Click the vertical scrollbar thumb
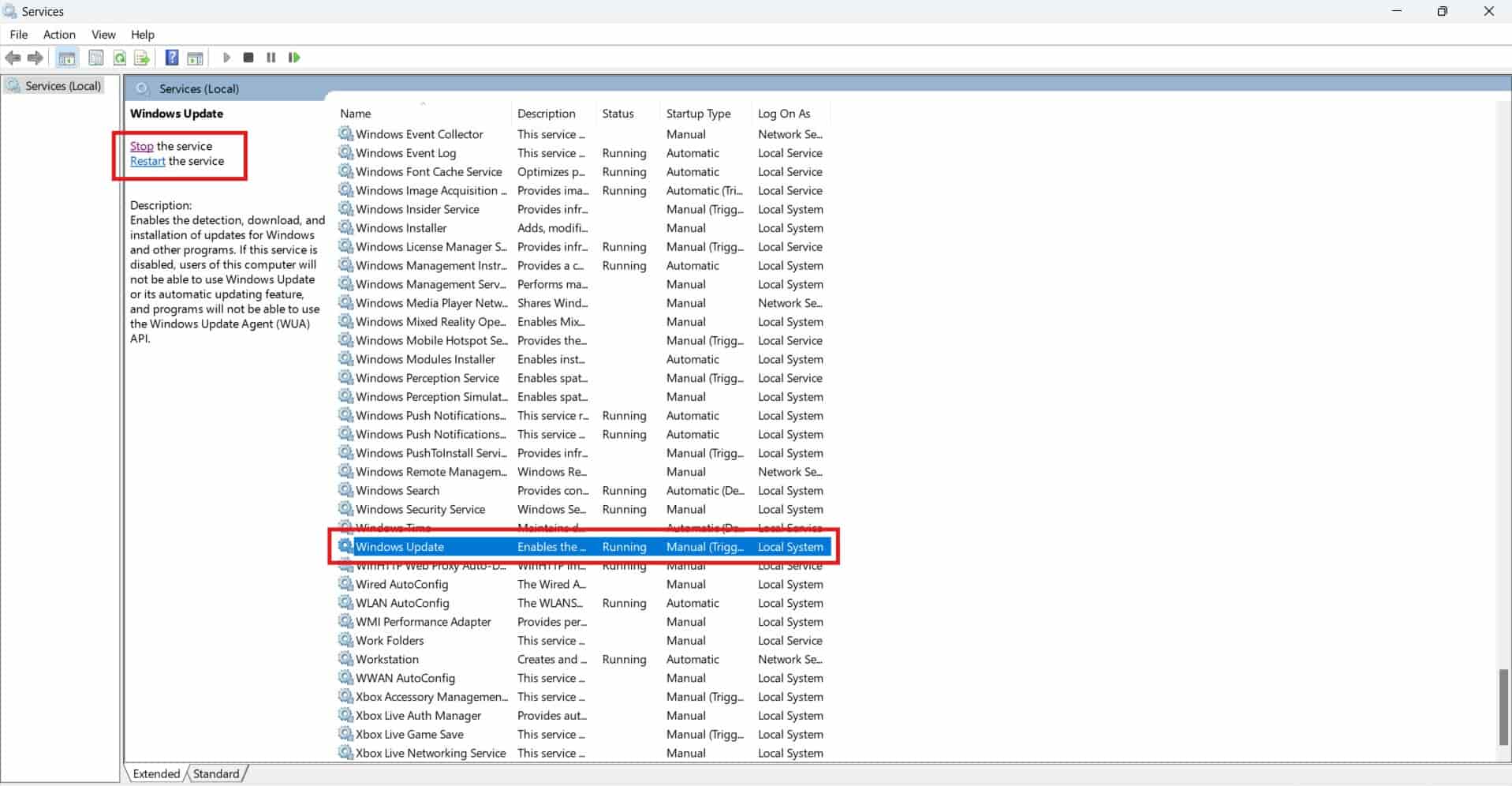 pos(1503,706)
